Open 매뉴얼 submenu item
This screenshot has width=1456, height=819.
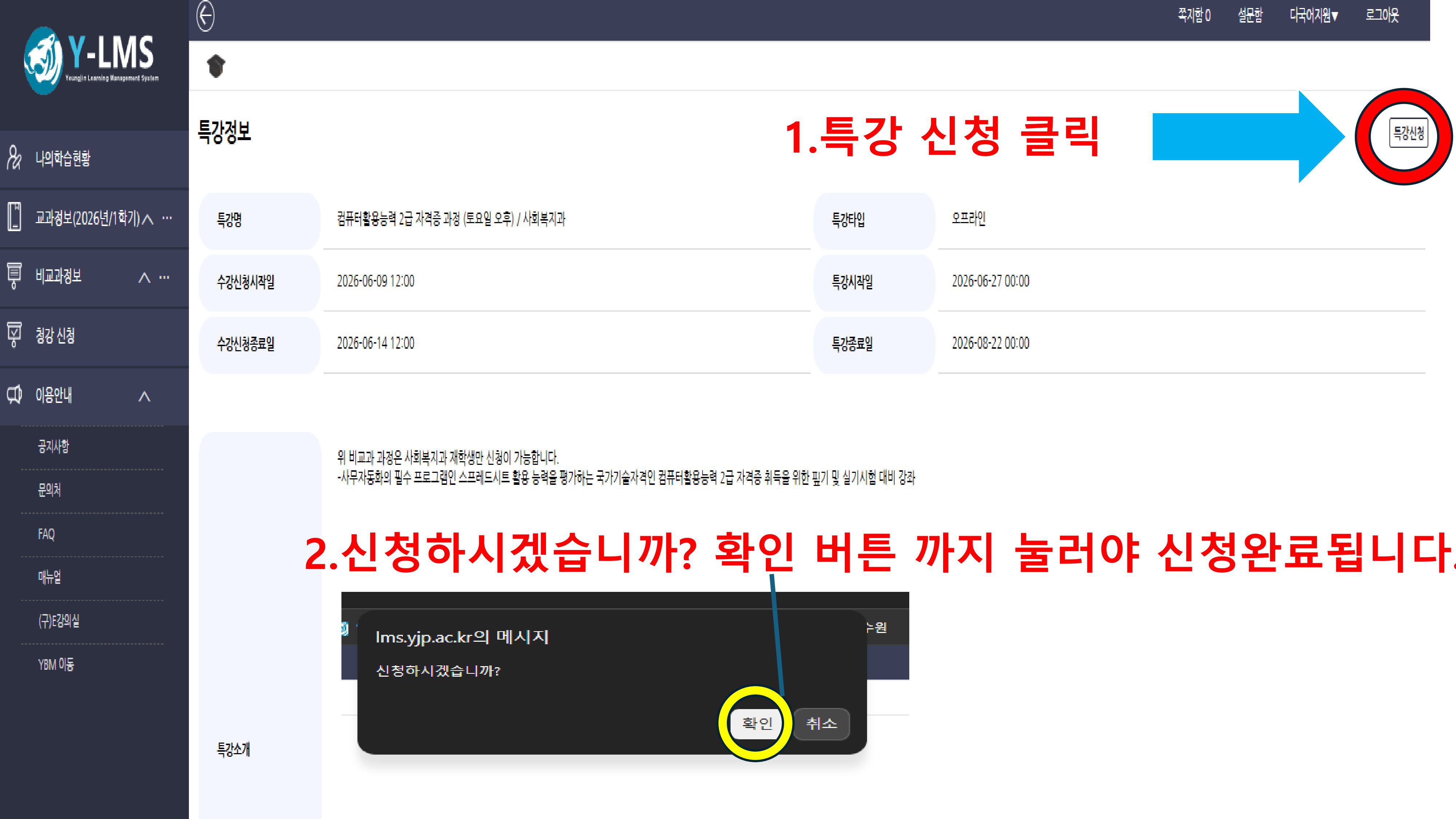click(49, 577)
